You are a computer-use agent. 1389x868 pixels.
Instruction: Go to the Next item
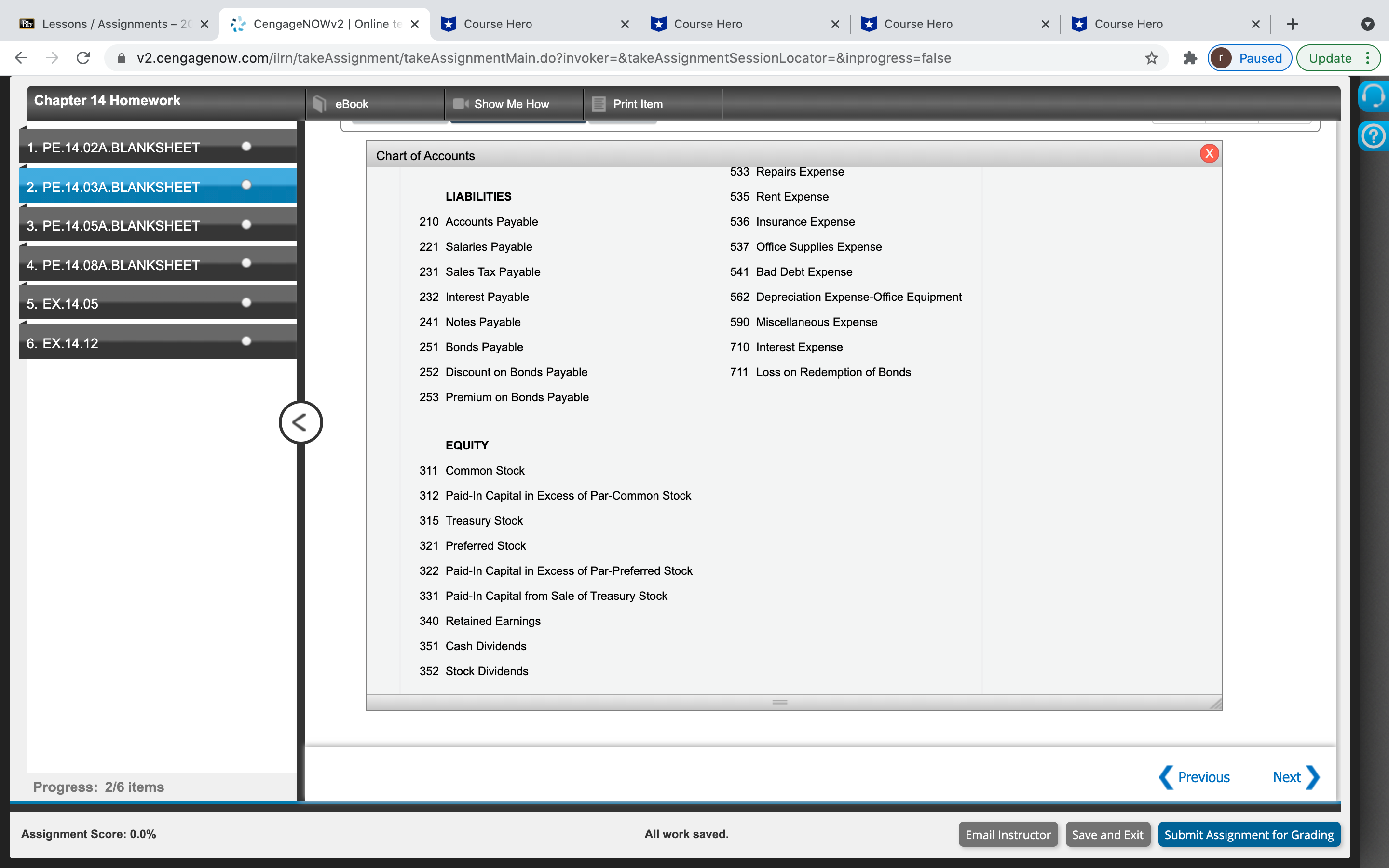(1295, 777)
